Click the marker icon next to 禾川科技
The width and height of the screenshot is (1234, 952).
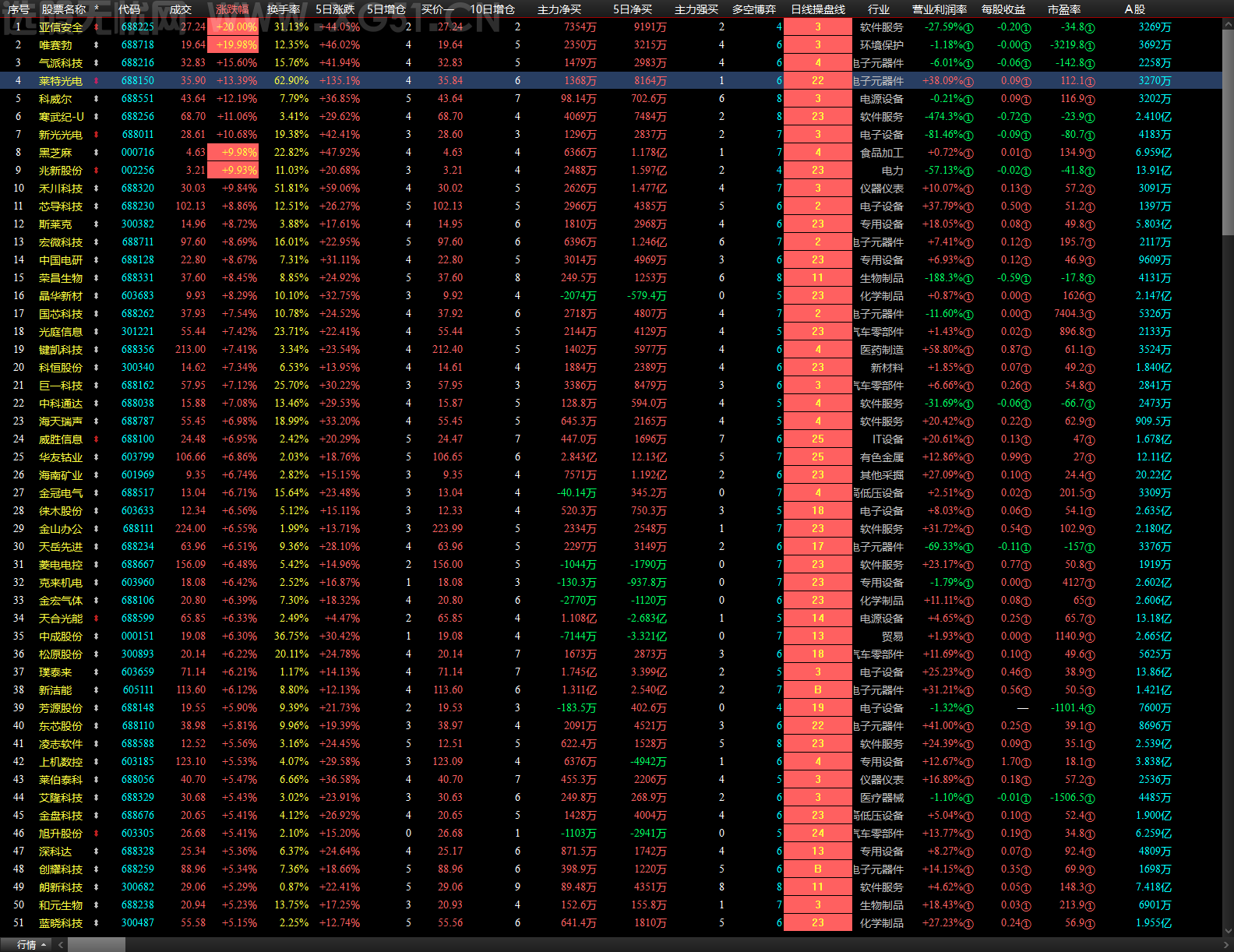tap(96, 189)
